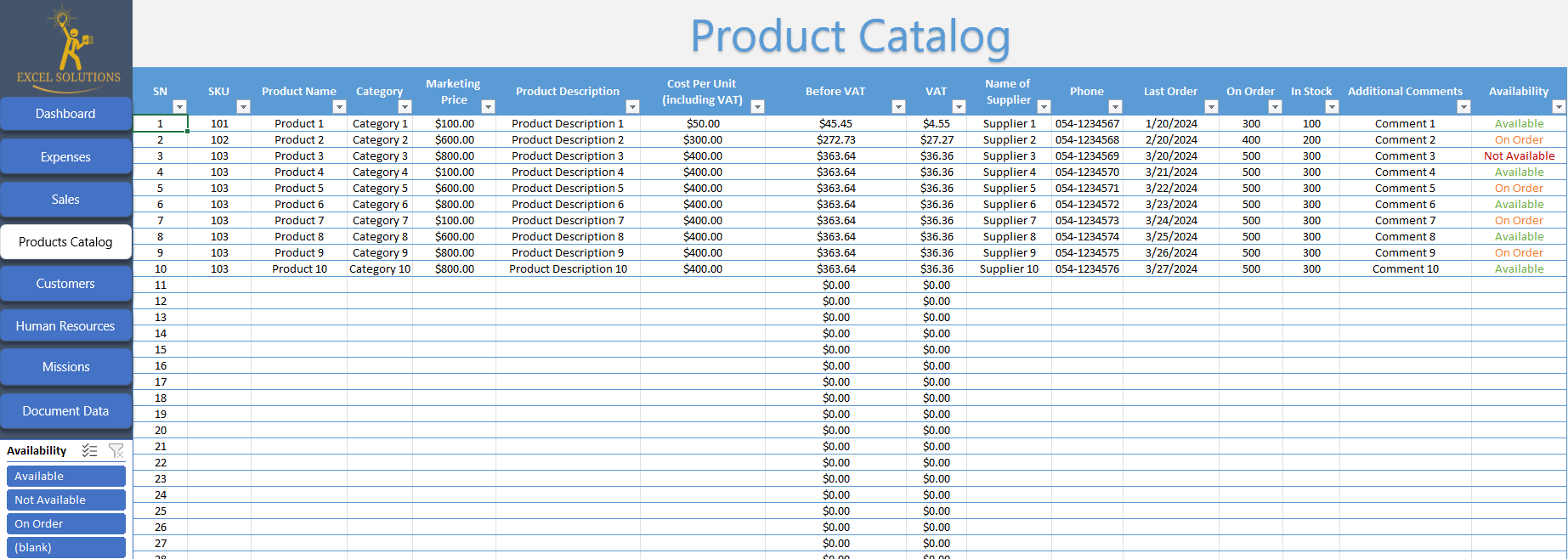Open the VAT column filter dropdown
Screen dimensions: 1568x559
pyautogui.click(x=959, y=107)
